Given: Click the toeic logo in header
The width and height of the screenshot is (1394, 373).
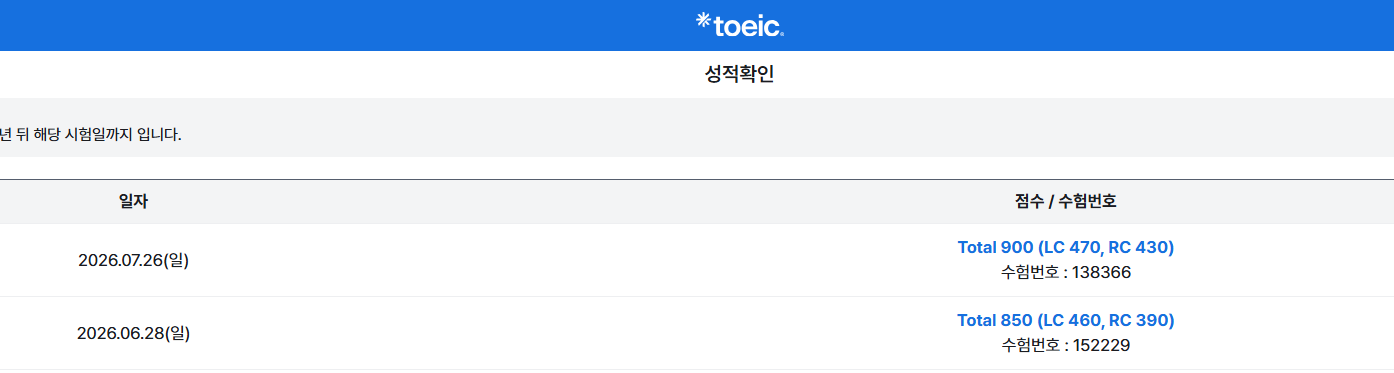Looking at the screenshot, I should point(740,25).
